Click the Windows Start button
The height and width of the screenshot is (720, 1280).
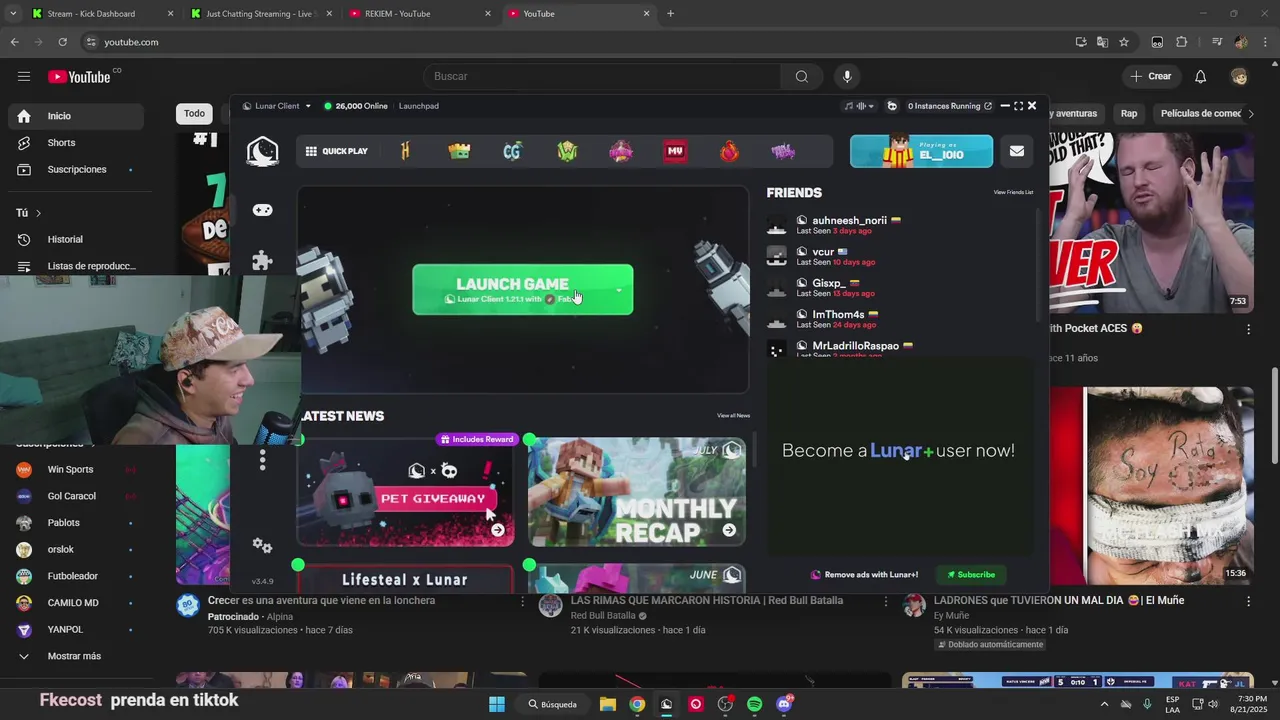(x=497, y=704)
